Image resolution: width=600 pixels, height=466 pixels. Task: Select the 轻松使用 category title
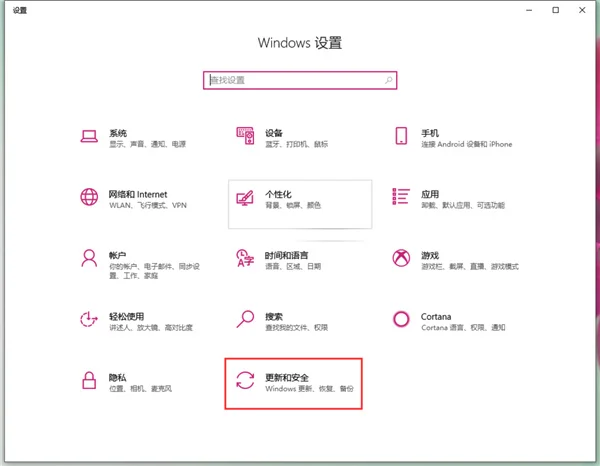click(x=127, y=316)
